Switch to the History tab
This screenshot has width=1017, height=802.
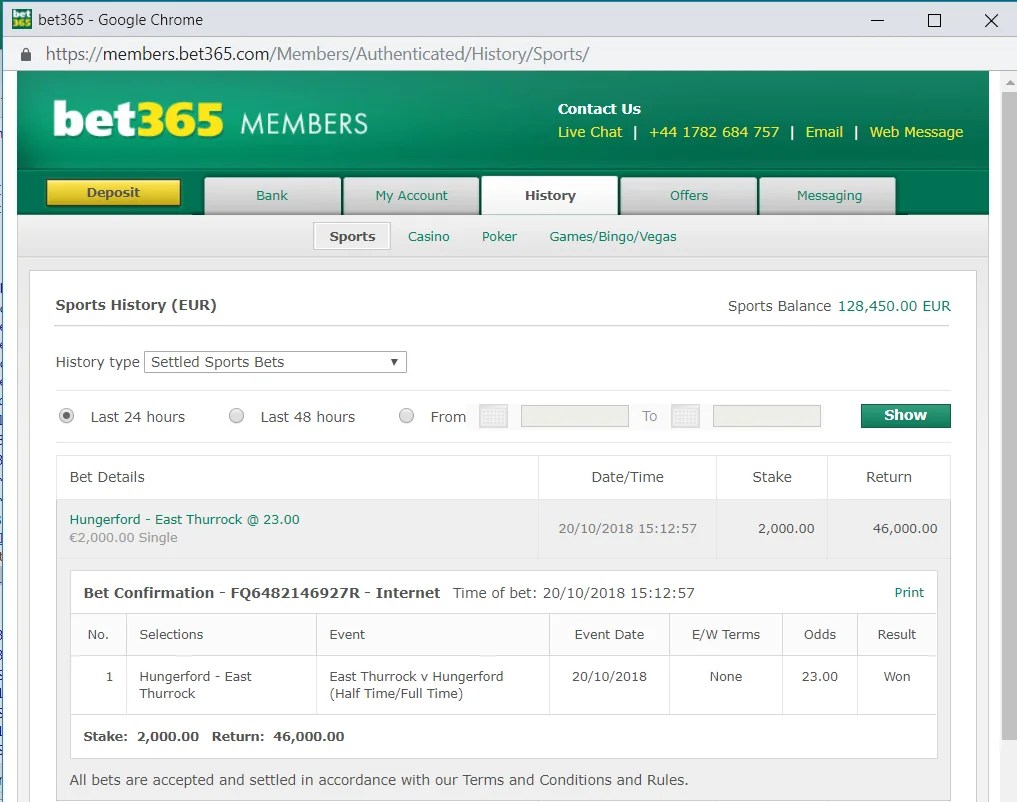550,195
